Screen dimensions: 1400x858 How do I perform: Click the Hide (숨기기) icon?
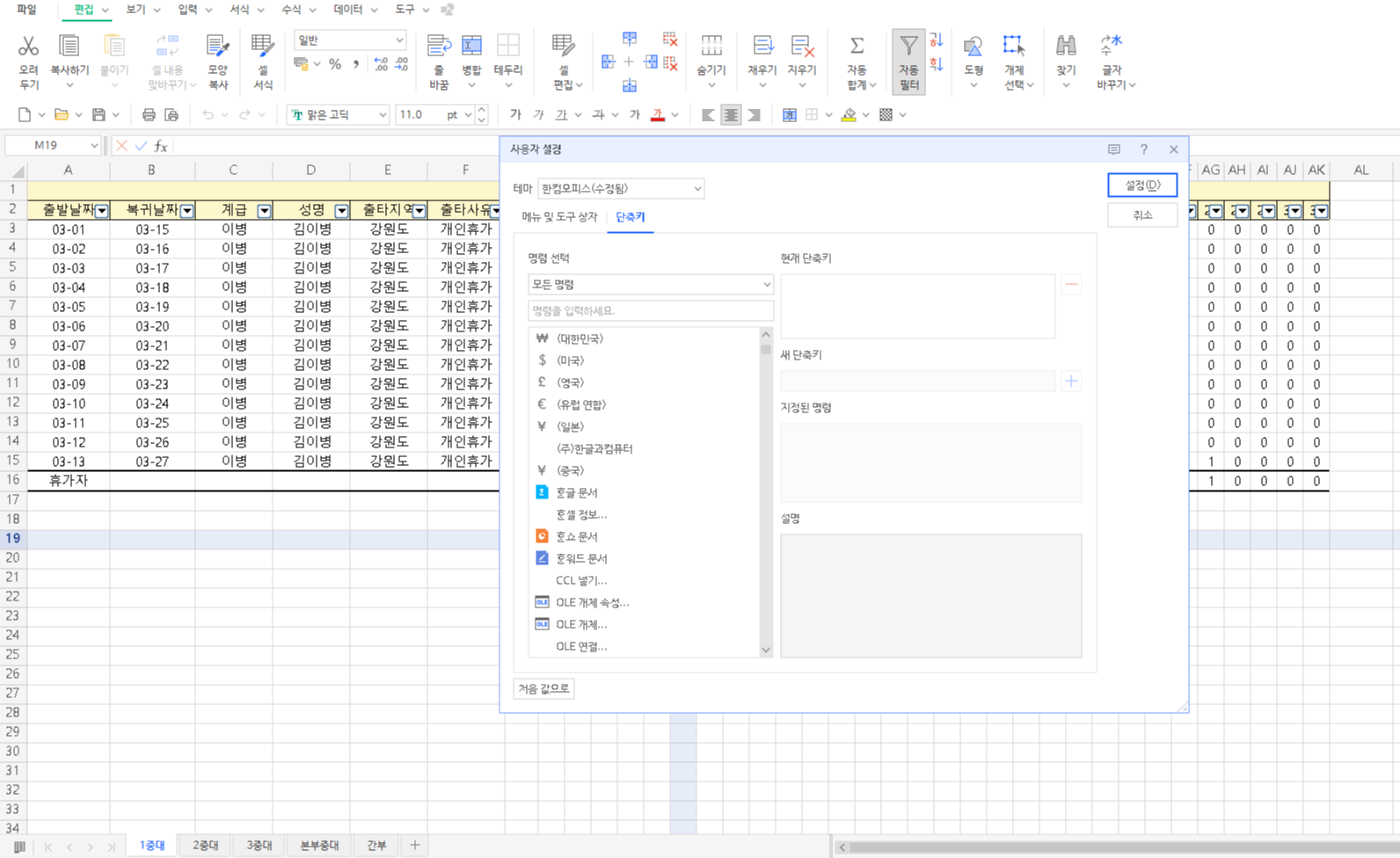pyautogui.click(x=711, y=46)
